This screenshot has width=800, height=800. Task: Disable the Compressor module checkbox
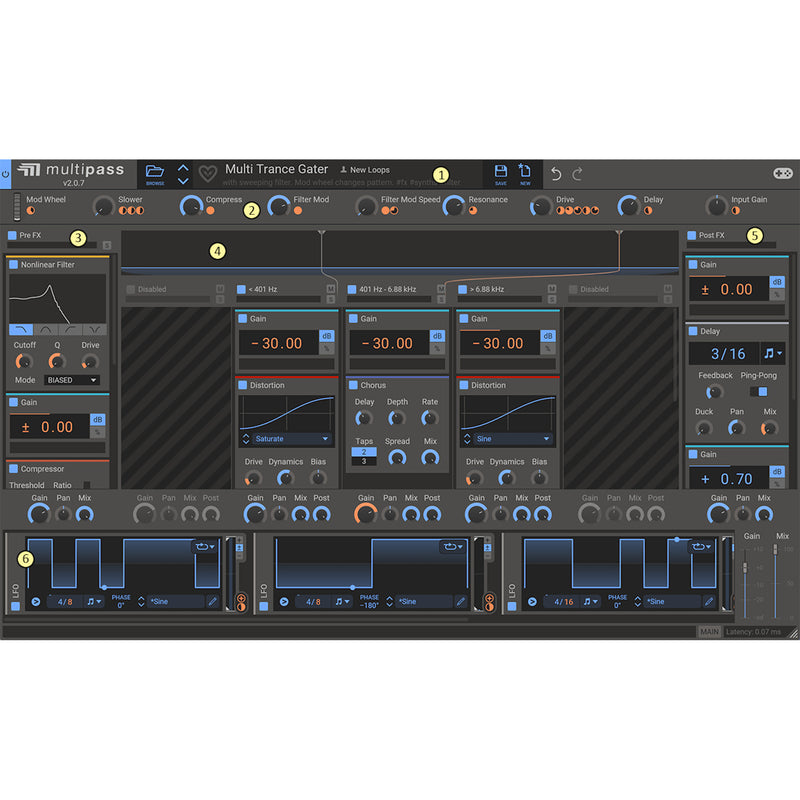click(14, 468)
